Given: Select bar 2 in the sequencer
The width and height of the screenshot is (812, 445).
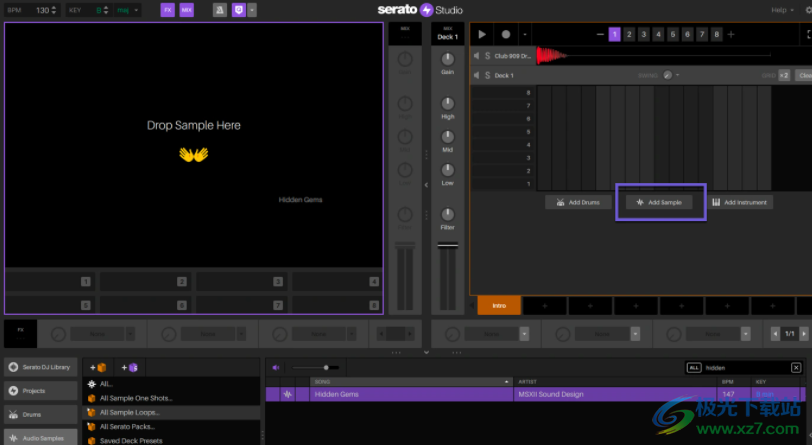Looking at the screenshot, I should click(x=629, y=34).
